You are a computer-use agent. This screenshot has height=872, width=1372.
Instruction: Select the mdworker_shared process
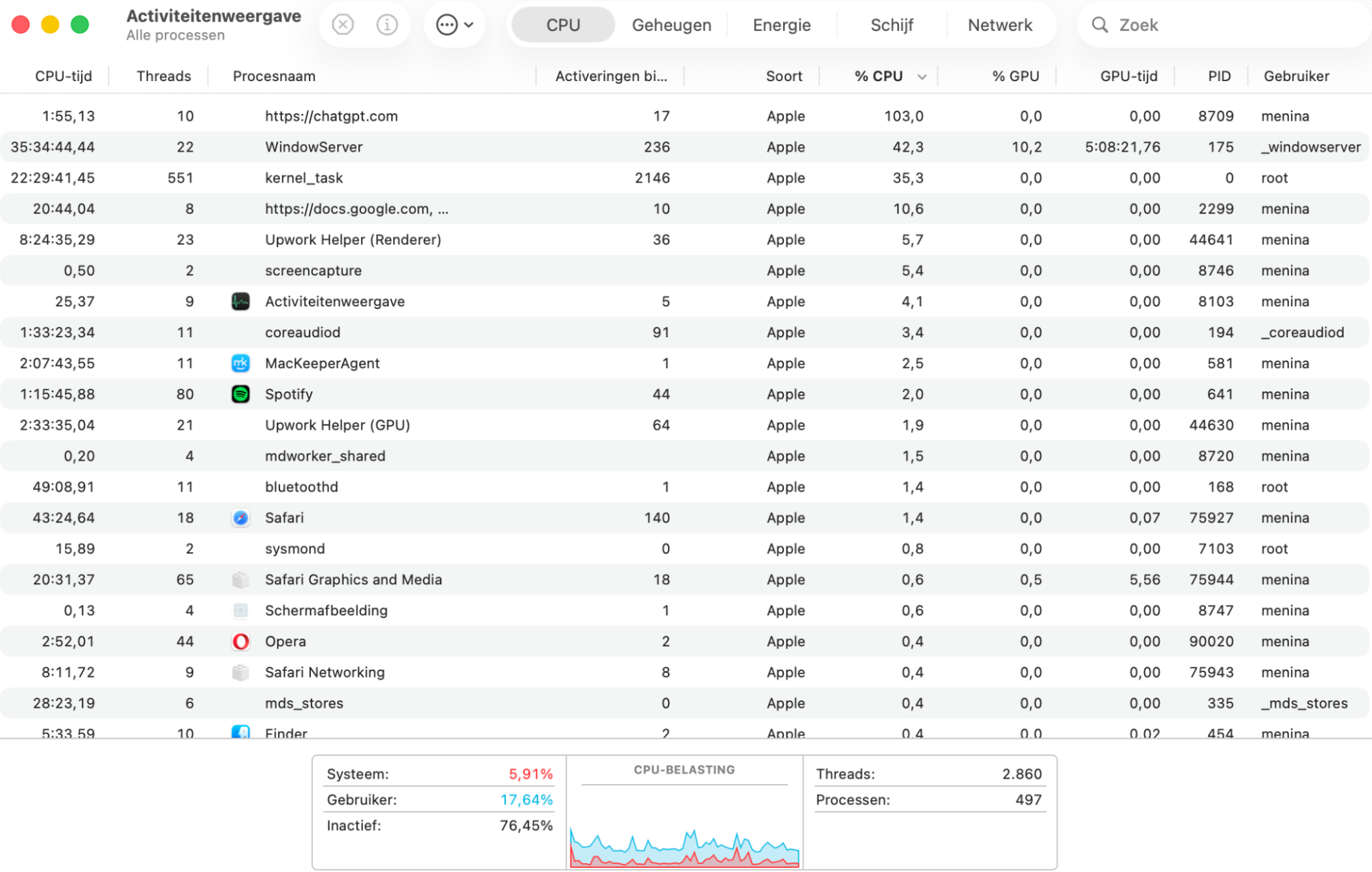pos(685,456)
